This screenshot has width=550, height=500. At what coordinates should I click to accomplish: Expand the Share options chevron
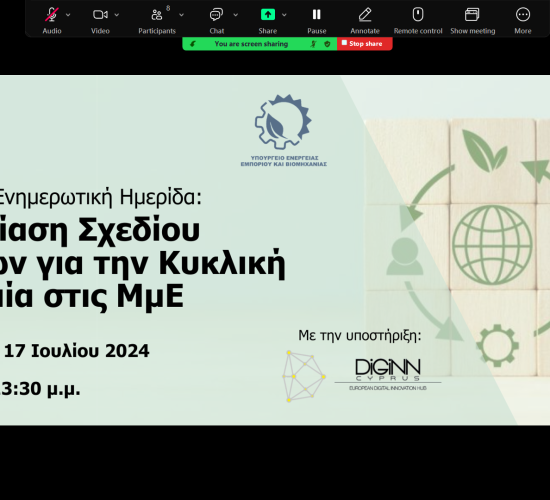click(x=284, y=15)
